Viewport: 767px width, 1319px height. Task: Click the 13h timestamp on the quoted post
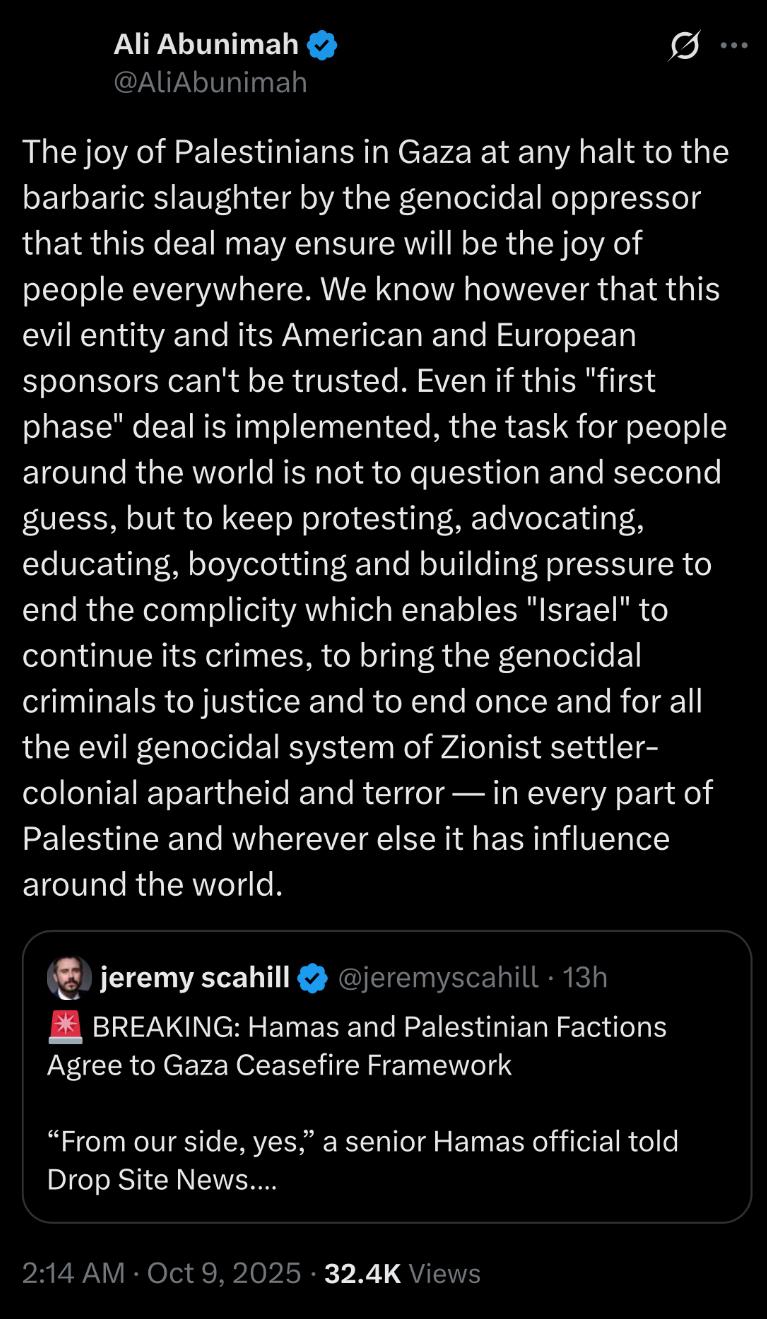585,978
